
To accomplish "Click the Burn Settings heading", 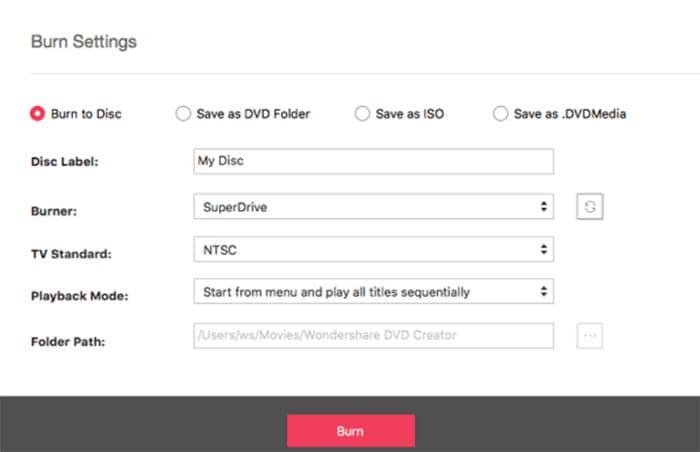I will (x=84, y=42).
